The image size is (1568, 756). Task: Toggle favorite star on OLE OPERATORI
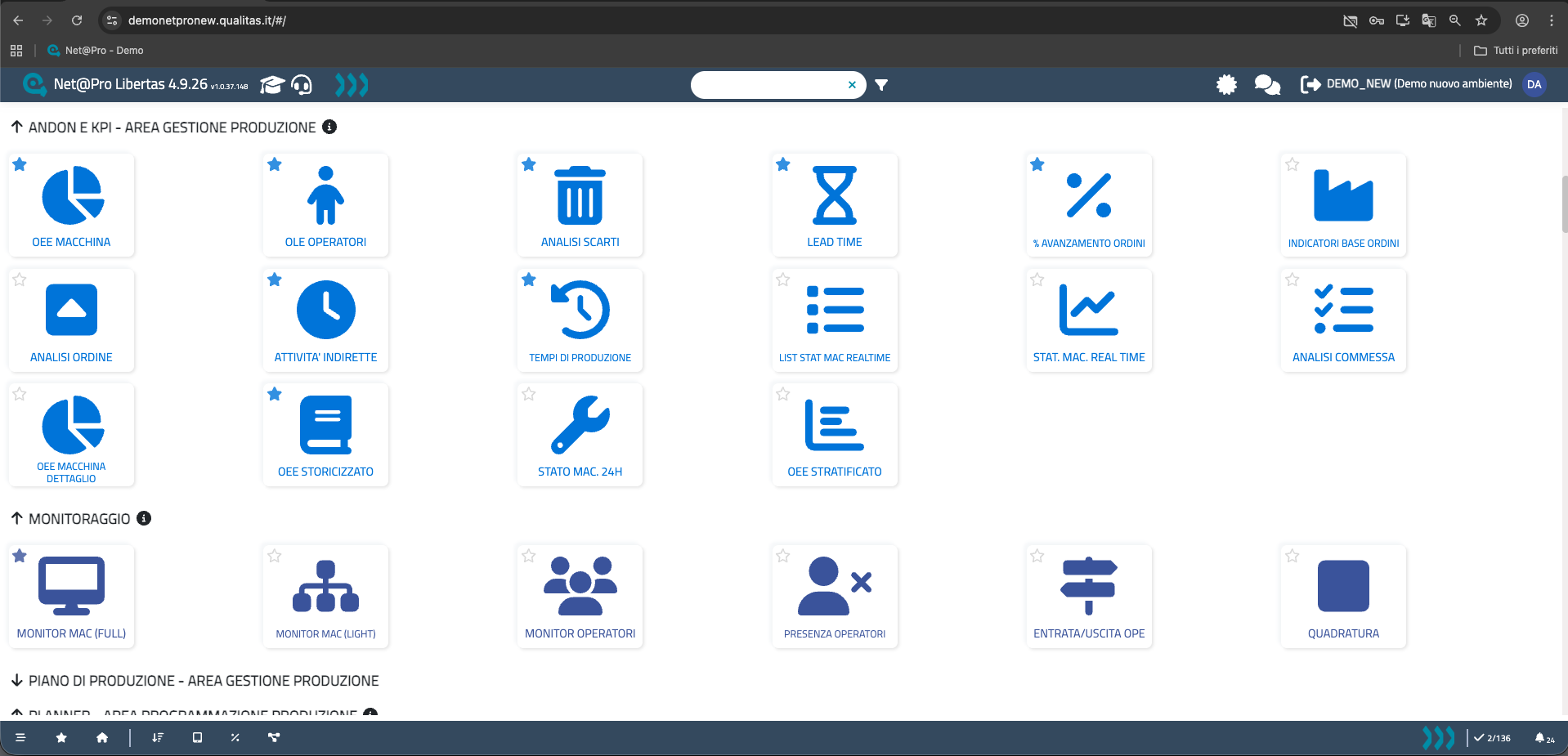pos(275,164)
